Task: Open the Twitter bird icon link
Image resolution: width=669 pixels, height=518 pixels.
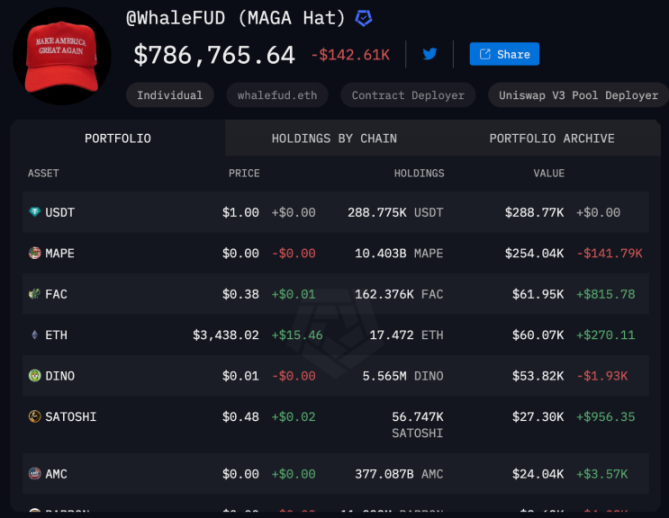Action: pos(430,54)
